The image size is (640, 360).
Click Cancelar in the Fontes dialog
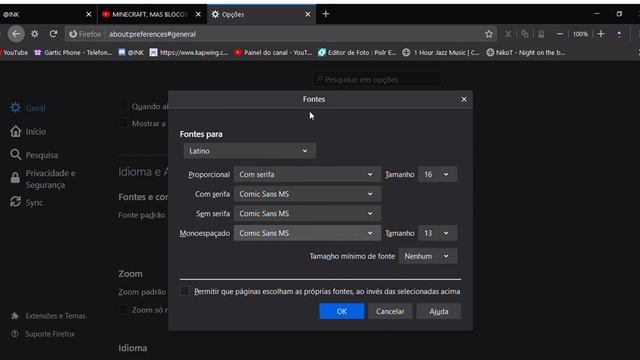(390, 311)
